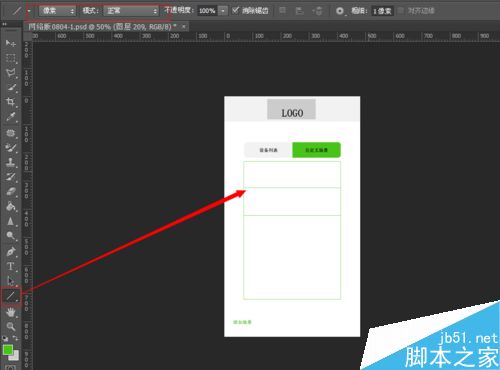Select the Sharpen tool

[x=11, y=221]
